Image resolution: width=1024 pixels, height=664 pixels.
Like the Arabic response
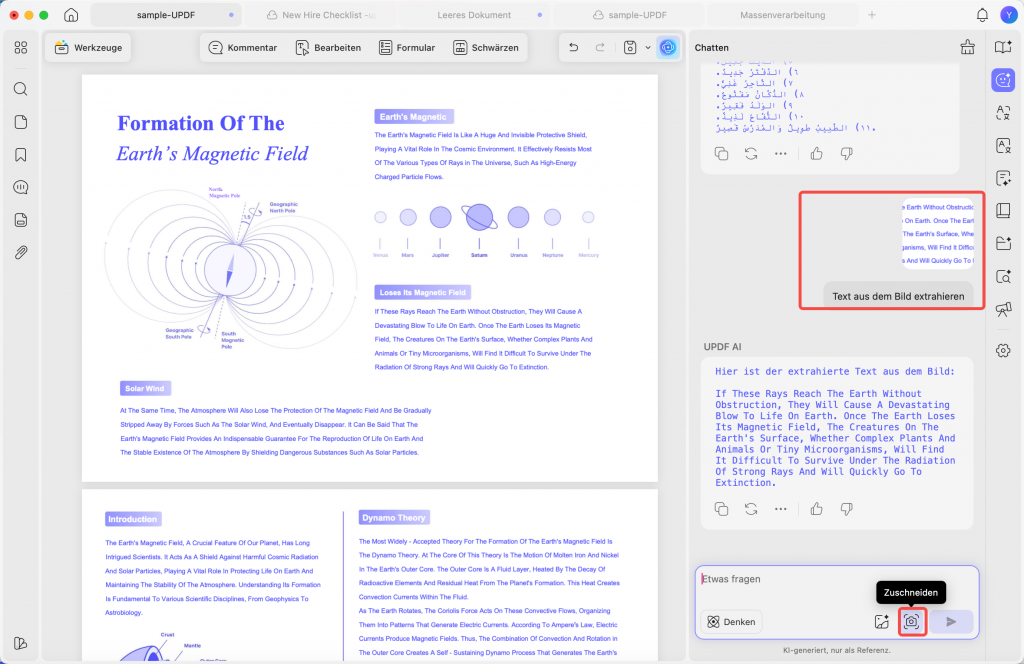[816, 154]
